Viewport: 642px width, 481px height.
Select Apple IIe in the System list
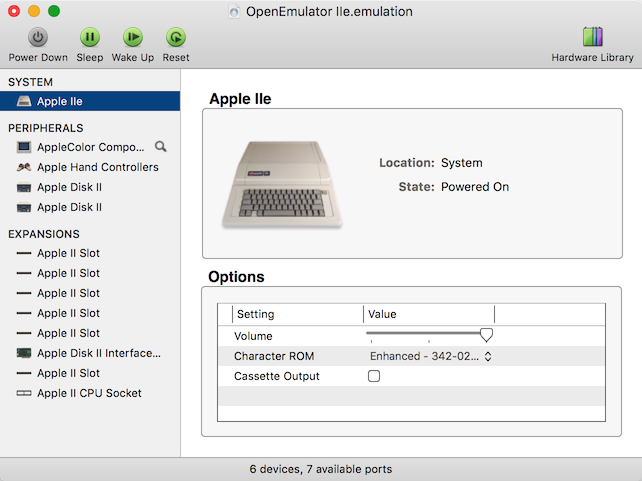pyautogui.click(x=90, y=101)
